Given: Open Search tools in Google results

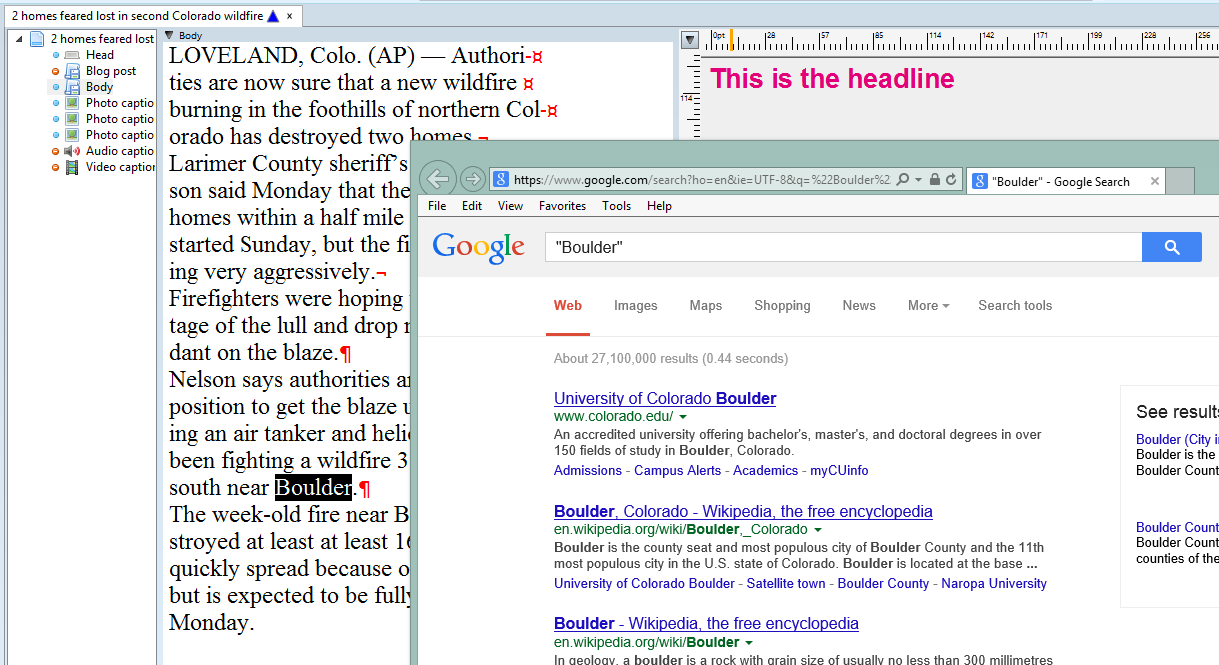Looking at the screenshot, I should 1015,306.
